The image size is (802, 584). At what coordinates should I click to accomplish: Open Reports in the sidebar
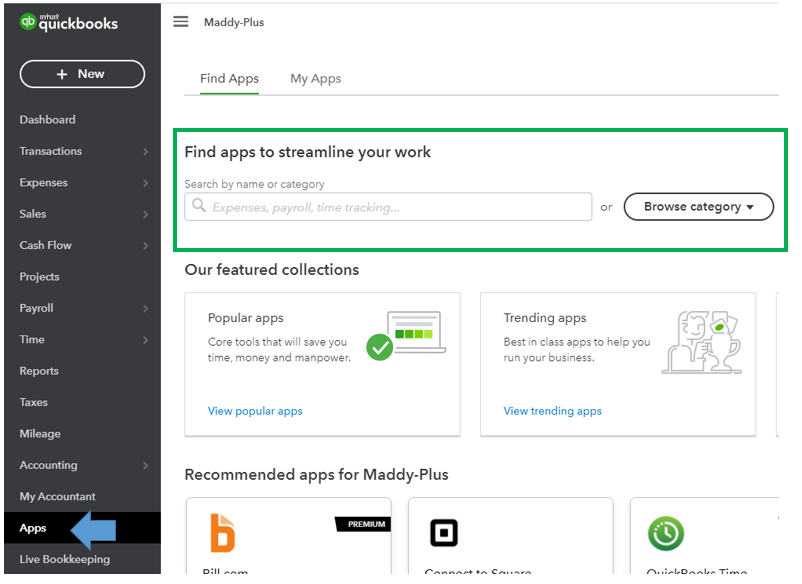(x=39, y=371)
